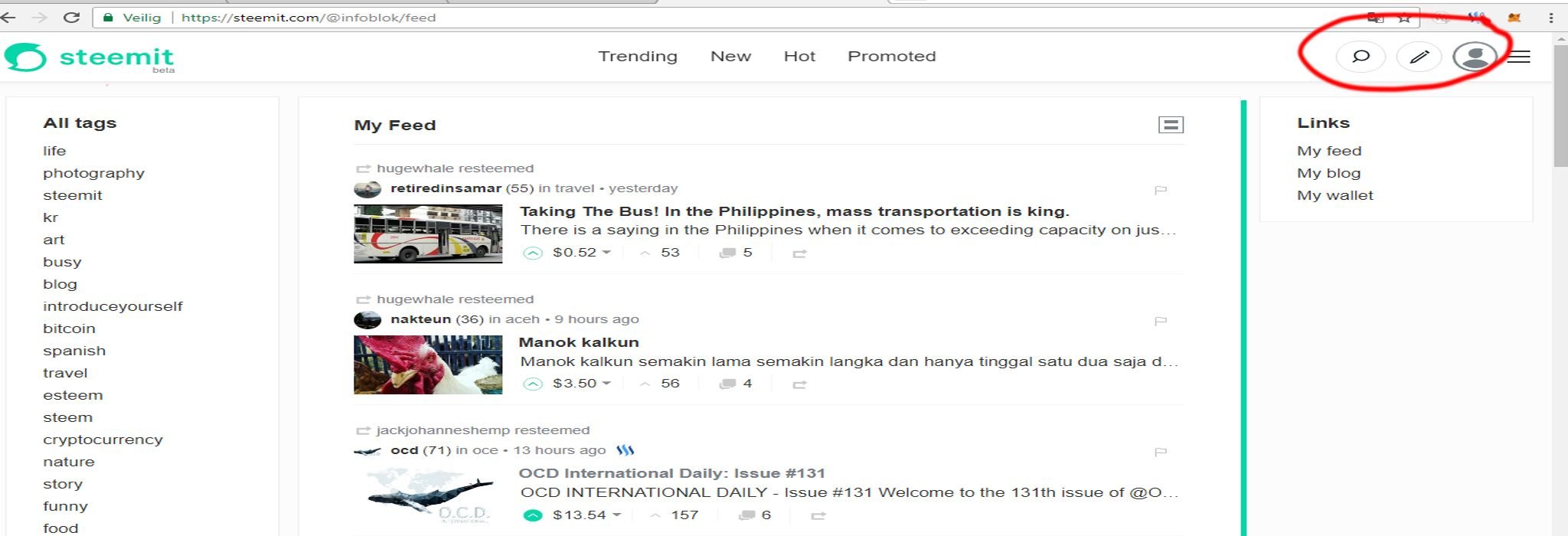Select the life tag
This screenshot has width=1568, height=536.
tap(54, 151)
